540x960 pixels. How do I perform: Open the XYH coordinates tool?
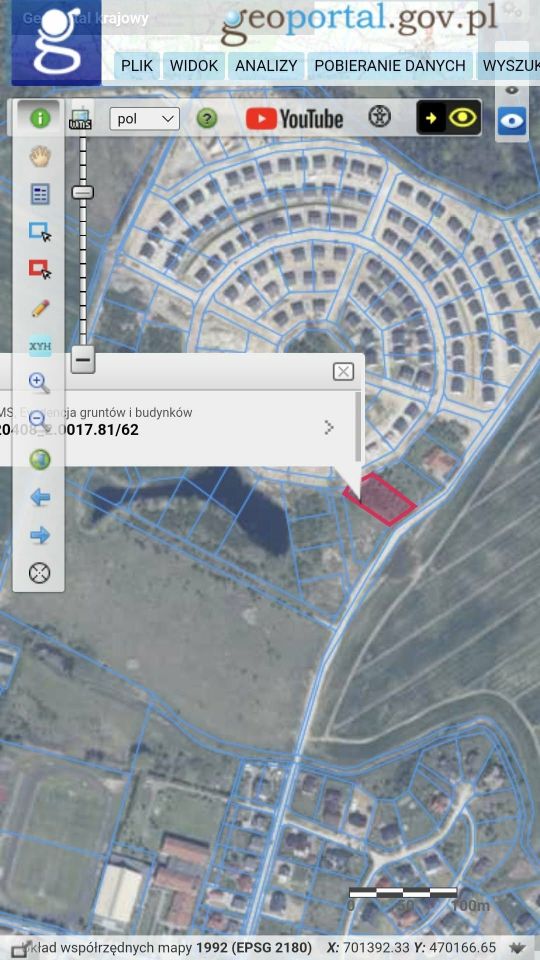pyautogui.click(x=40, y=346)
